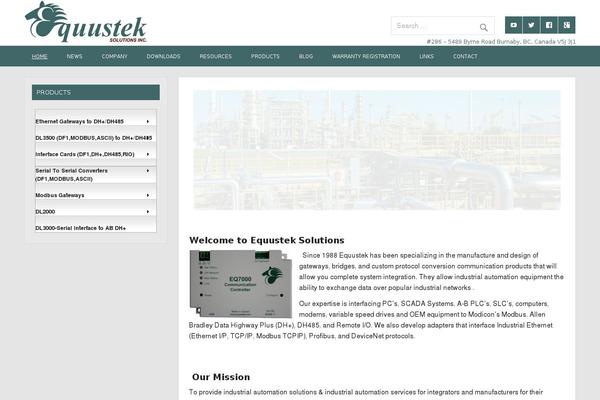Open the YouTube social icon
600x400 pixels.
514,25
